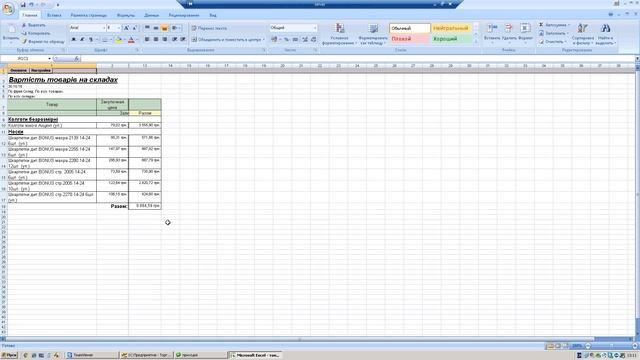Apply the comma thousands separator style
Image resolution: width=640 pixels, height=360 pixels.
pos(295,40)
